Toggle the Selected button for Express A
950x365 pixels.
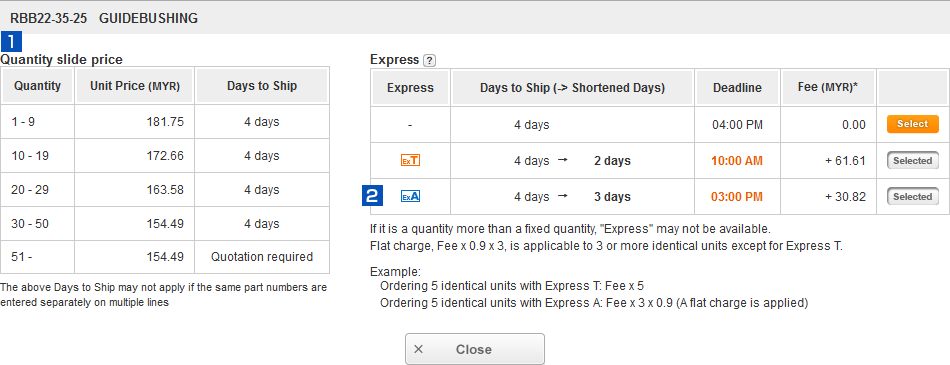[x=912, y=196]
